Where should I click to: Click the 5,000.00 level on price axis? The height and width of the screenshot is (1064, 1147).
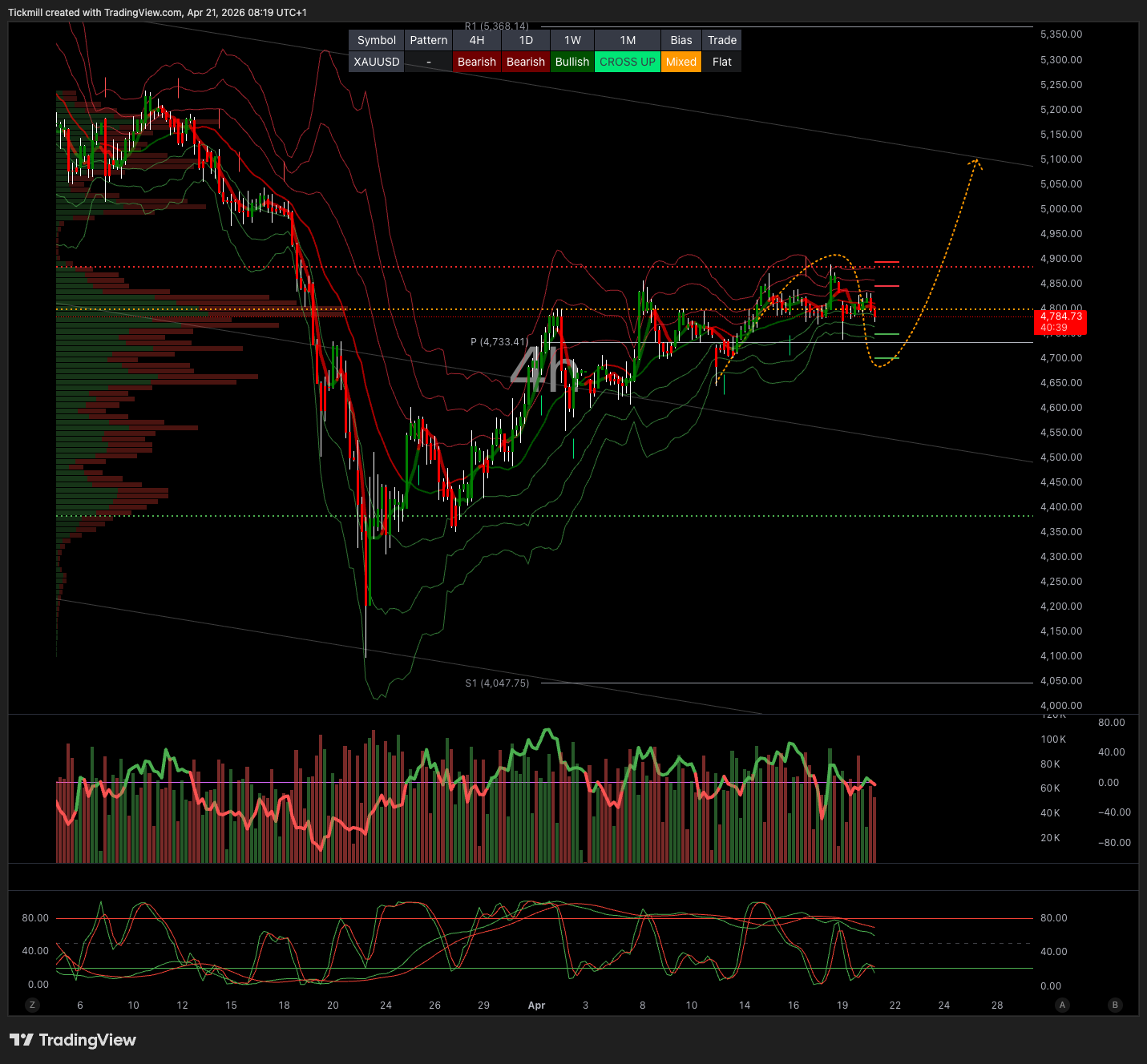coord(1061,209)
